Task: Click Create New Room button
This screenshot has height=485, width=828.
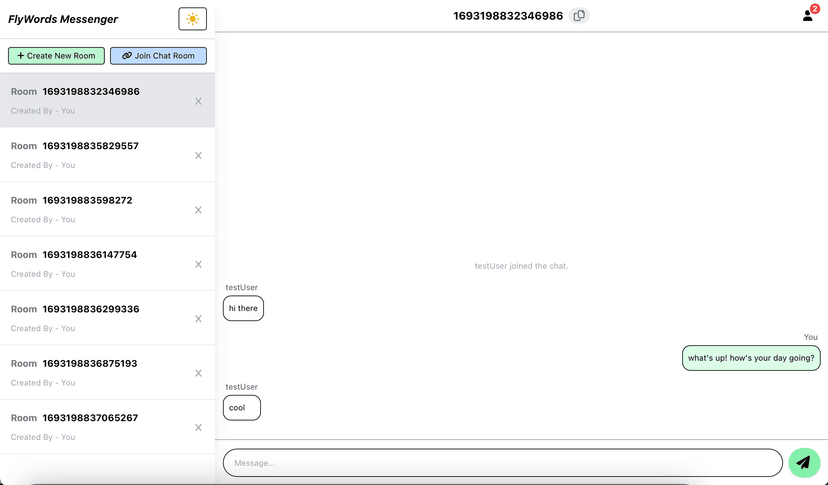Action: 56,55
